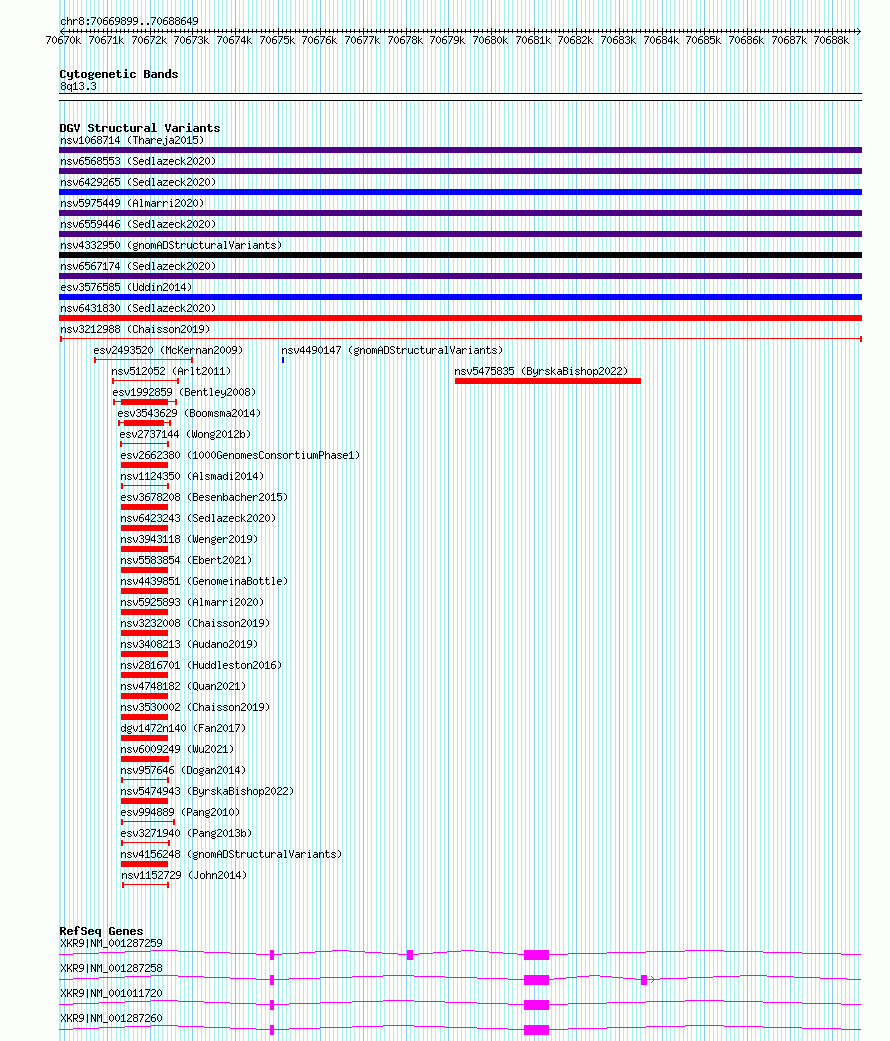Click XKR9|NM_001287260 transcript label
Screen dimensions: 890x1041
(111, 1018)
